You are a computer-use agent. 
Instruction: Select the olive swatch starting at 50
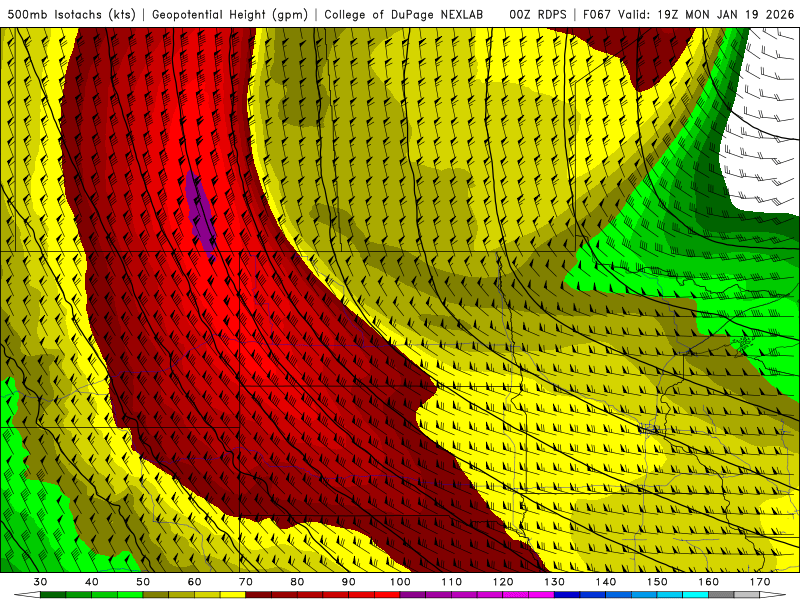156,594
